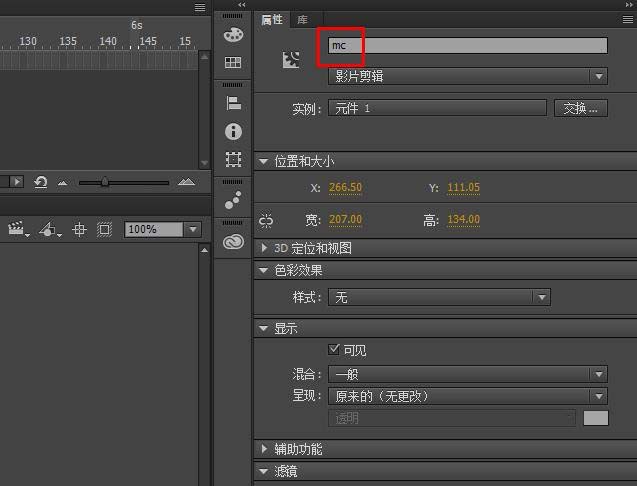Screen dimensions: 637x486
Task: Collapse the 显示 section
Action: point(264,328)
